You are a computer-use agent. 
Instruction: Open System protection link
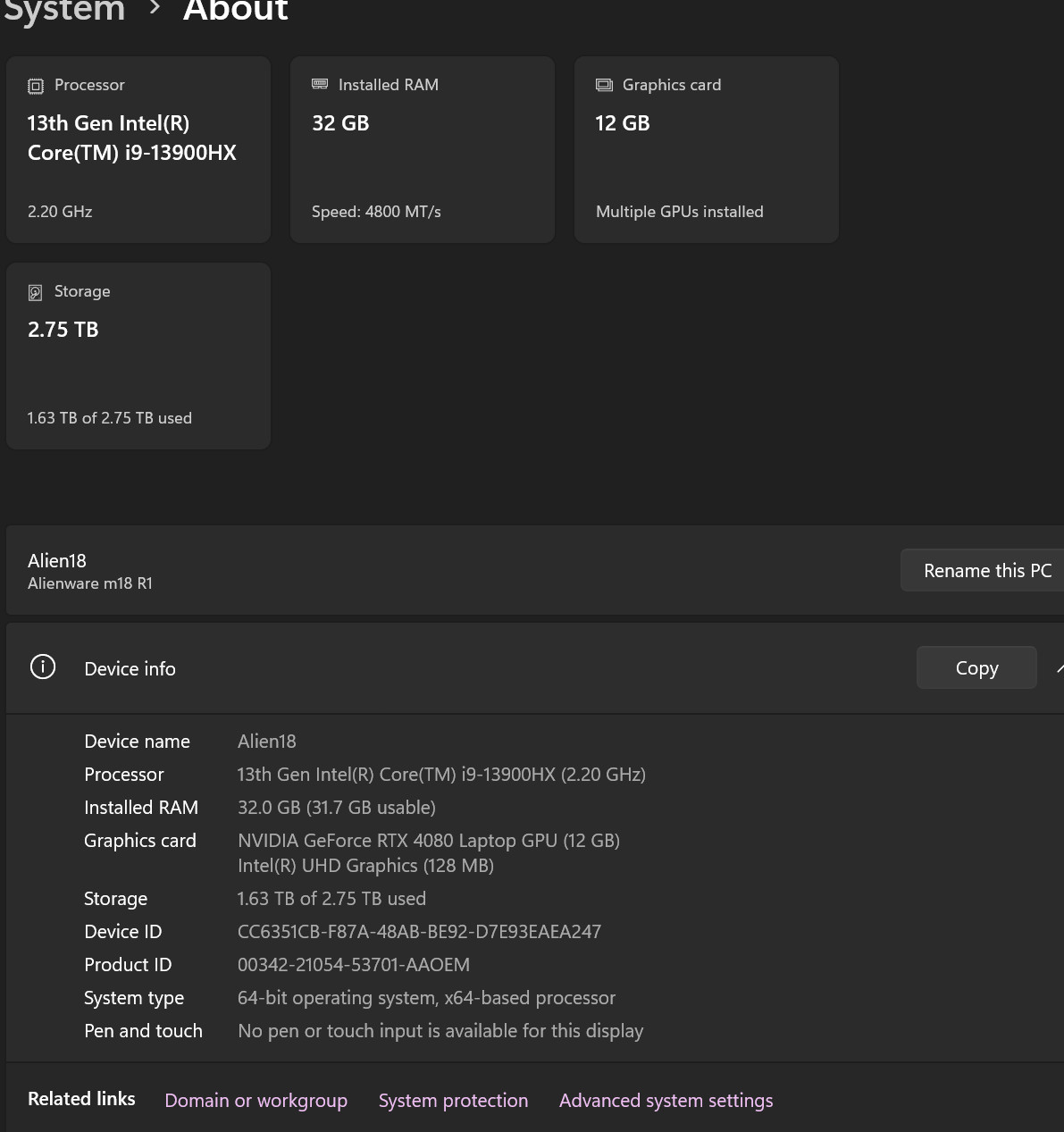[453, 1100]
